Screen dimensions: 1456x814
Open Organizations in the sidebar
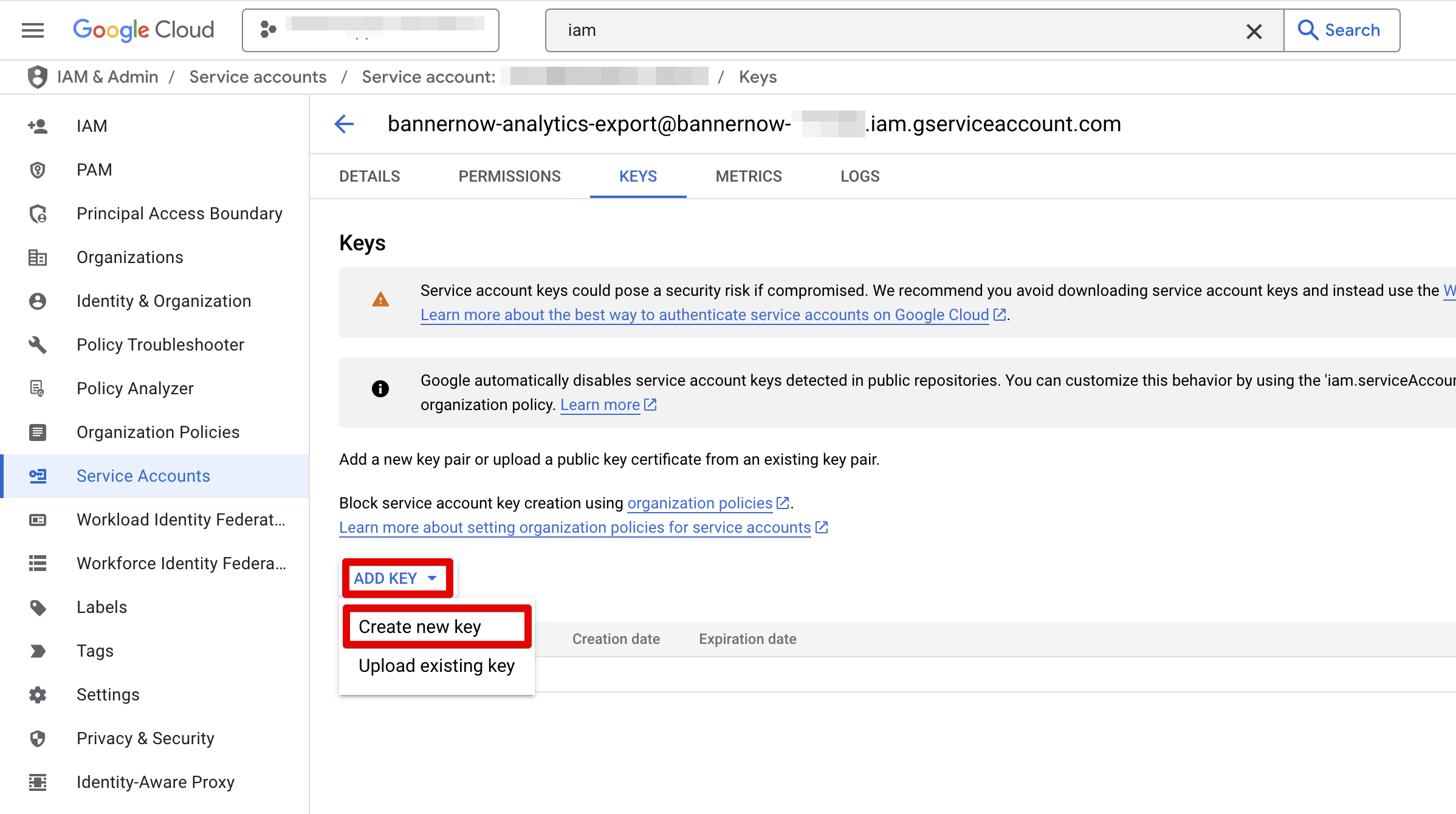pyautogui.click(x=129, y=257)
